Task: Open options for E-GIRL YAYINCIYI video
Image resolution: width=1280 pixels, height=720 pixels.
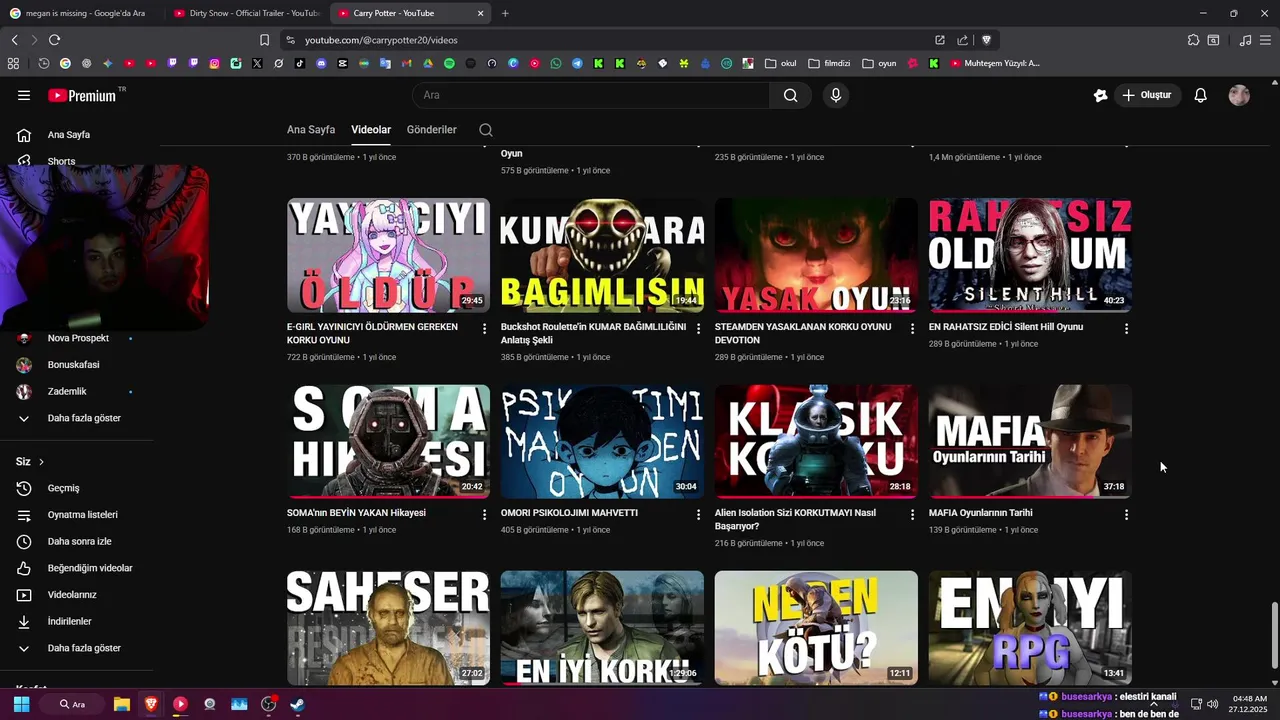Action: click(x=484, y=328)
